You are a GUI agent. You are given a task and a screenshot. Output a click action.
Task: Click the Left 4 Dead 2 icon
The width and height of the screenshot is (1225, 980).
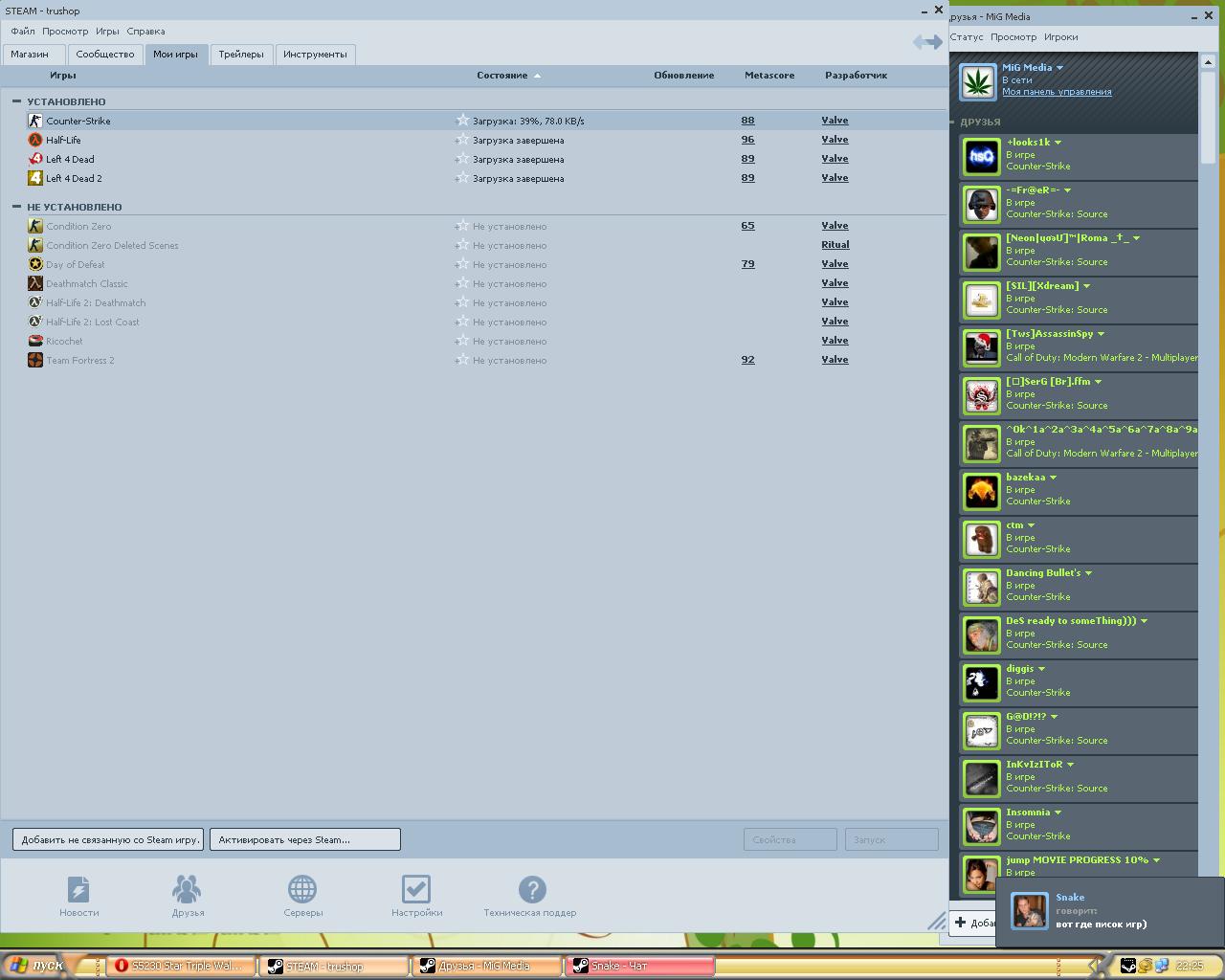click(x=35, y=178)
